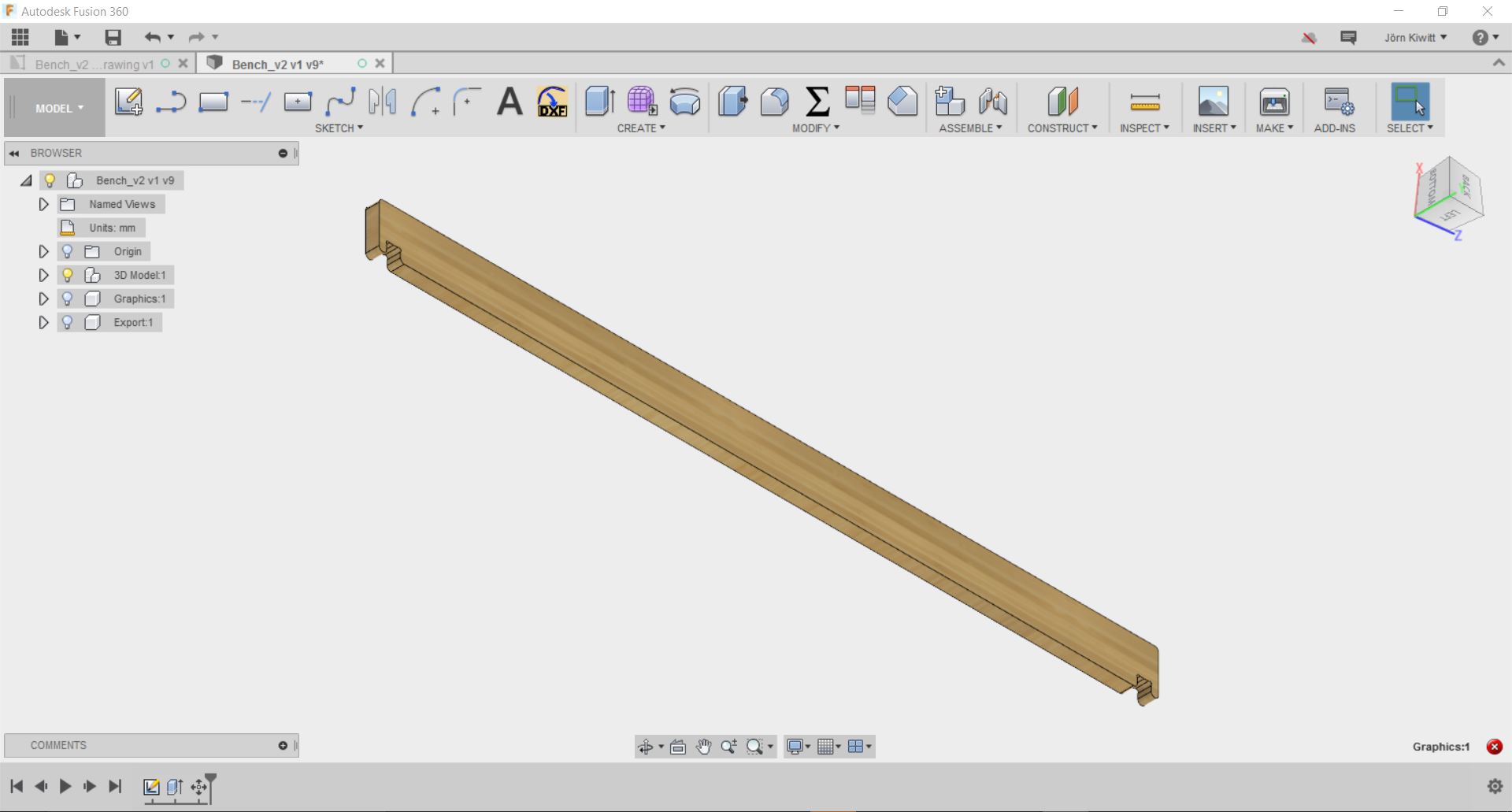Image resolution: width=1512 pixels, height=812 pixels.
Task: Save the design with the floppy icon
Action: (113, 37)
